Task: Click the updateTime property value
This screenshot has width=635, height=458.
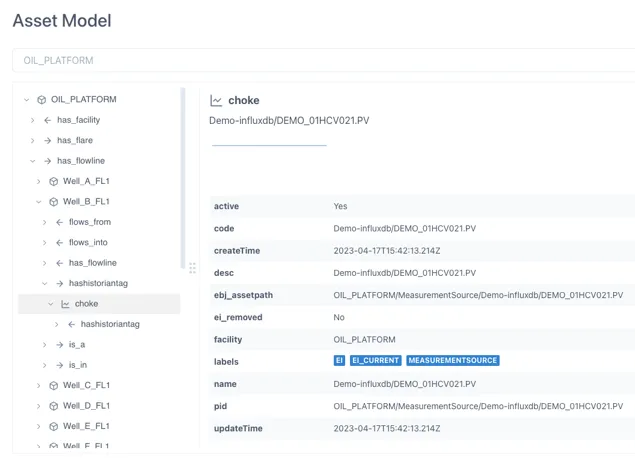Action: tap(387, 428)
